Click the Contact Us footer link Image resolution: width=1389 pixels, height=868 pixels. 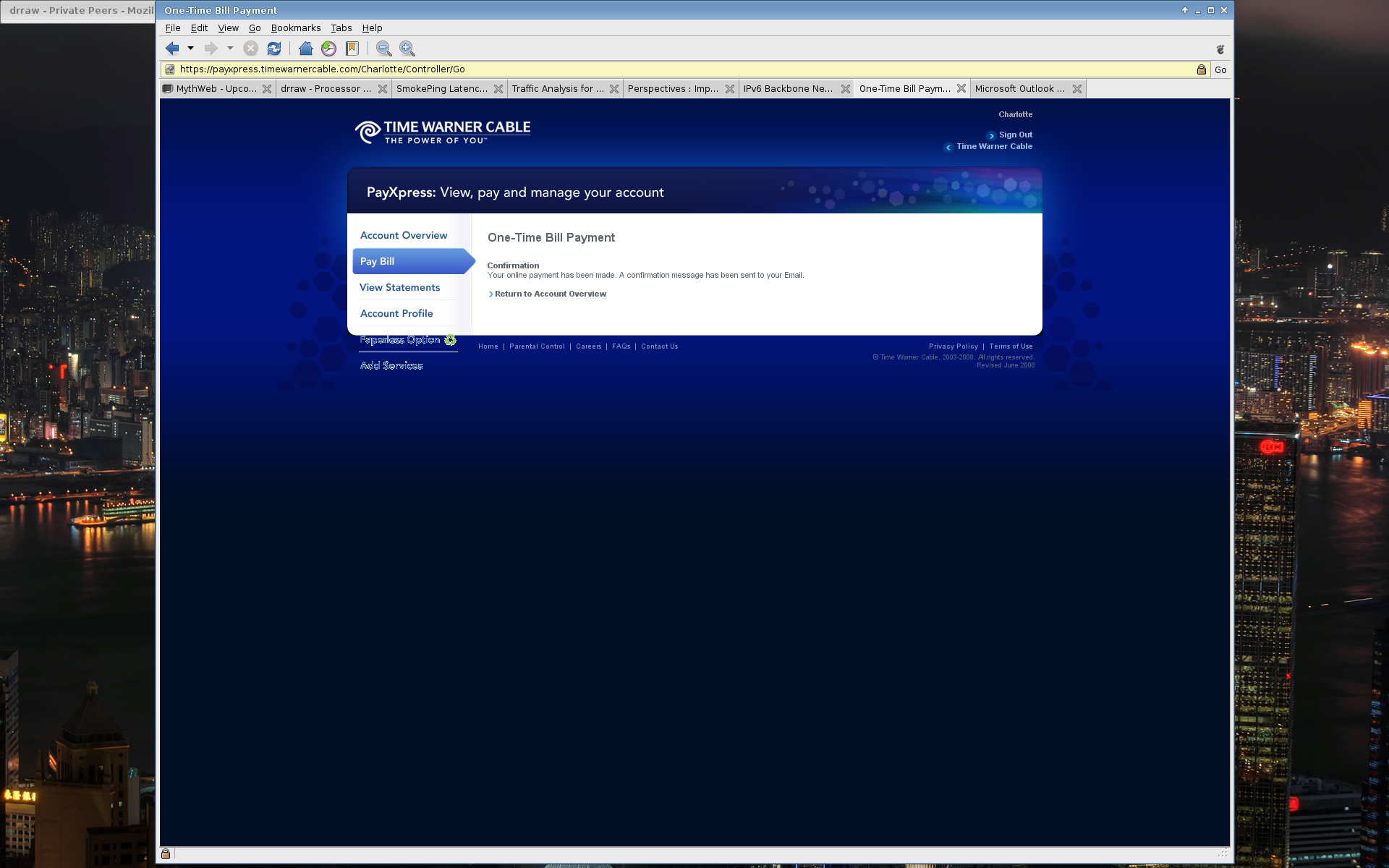[660, 346]
